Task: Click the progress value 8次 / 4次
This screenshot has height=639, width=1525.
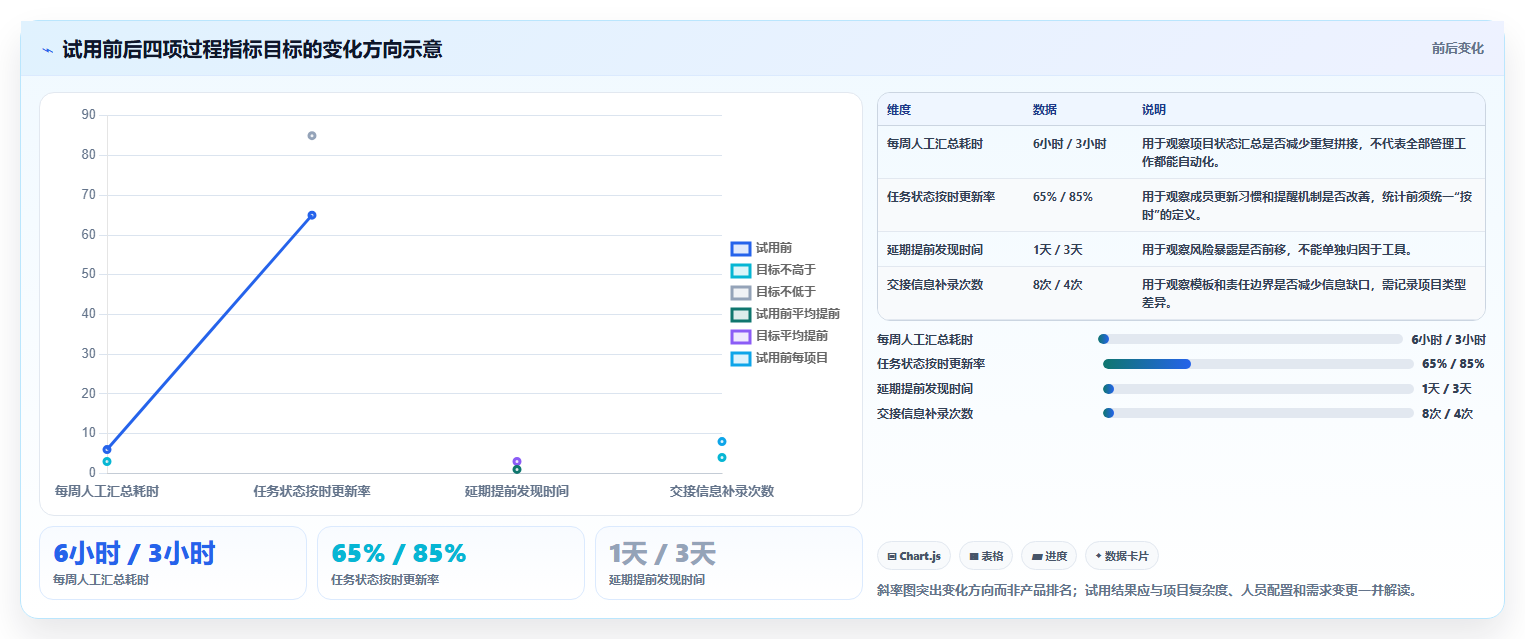Action: pyautogui.click(x=1447, y=413)
